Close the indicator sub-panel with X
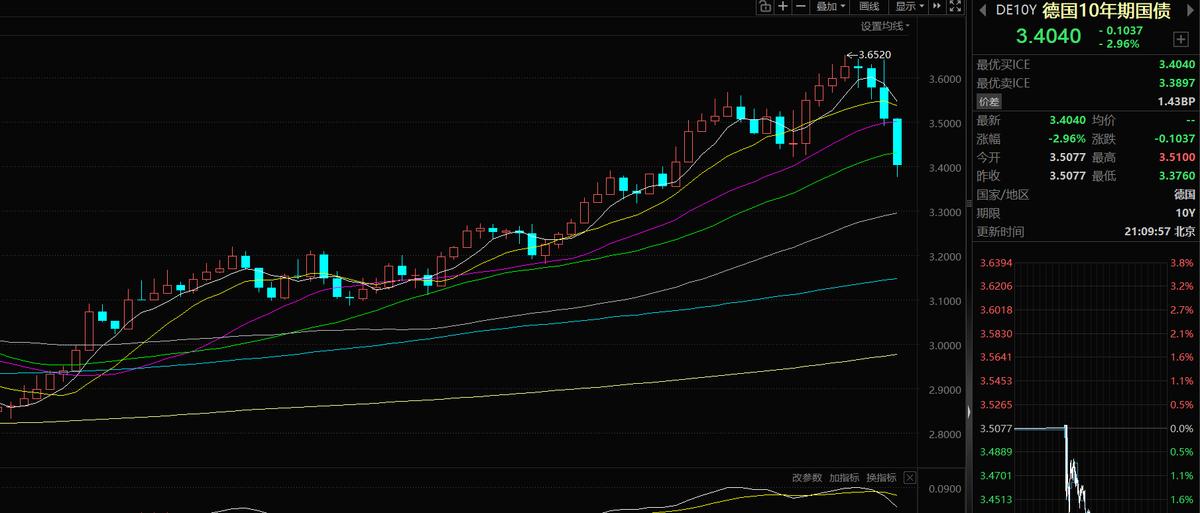The image size is (1200, 513). [909, 478]
